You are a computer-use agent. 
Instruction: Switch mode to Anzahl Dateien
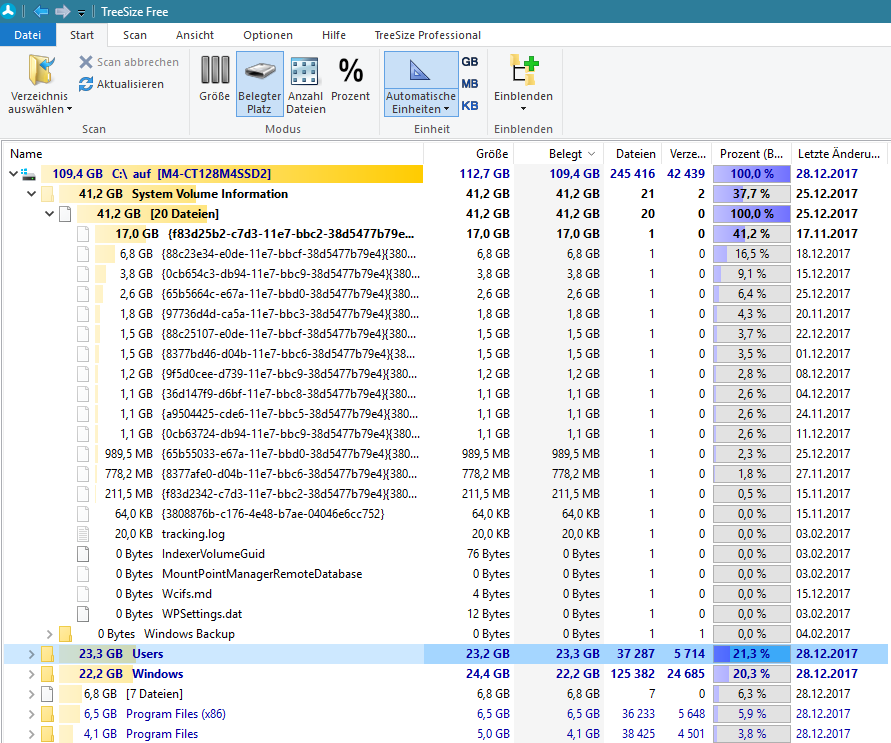306,84
